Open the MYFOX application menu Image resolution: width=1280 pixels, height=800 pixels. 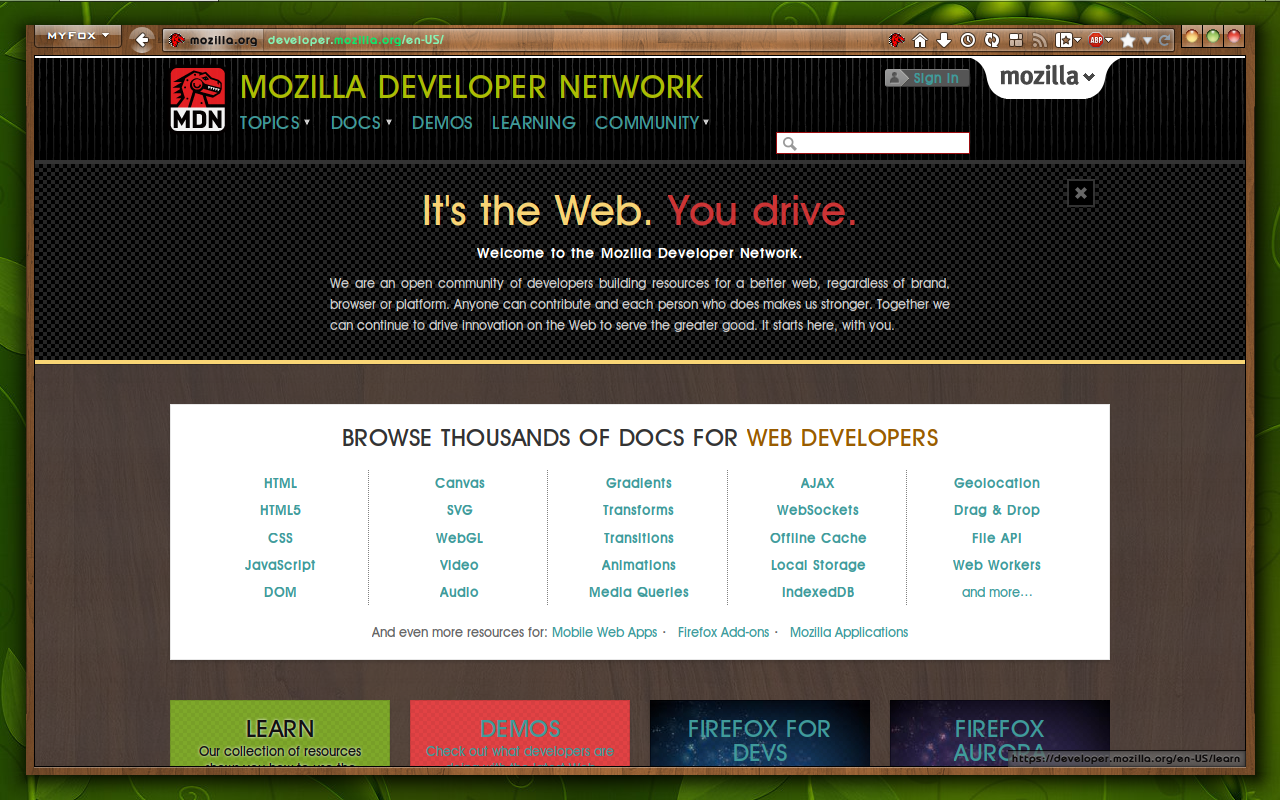[x=78, y=36]
